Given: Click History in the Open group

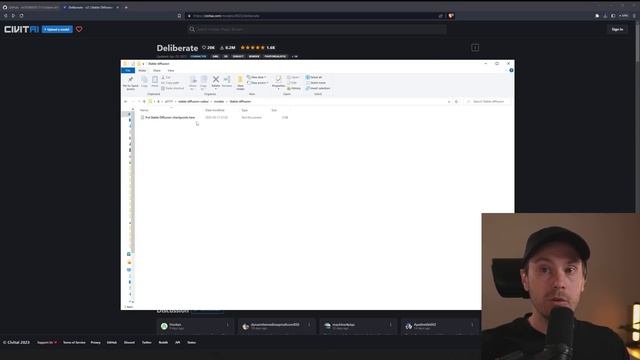Looking at the screenshot, I should [294, 88].
